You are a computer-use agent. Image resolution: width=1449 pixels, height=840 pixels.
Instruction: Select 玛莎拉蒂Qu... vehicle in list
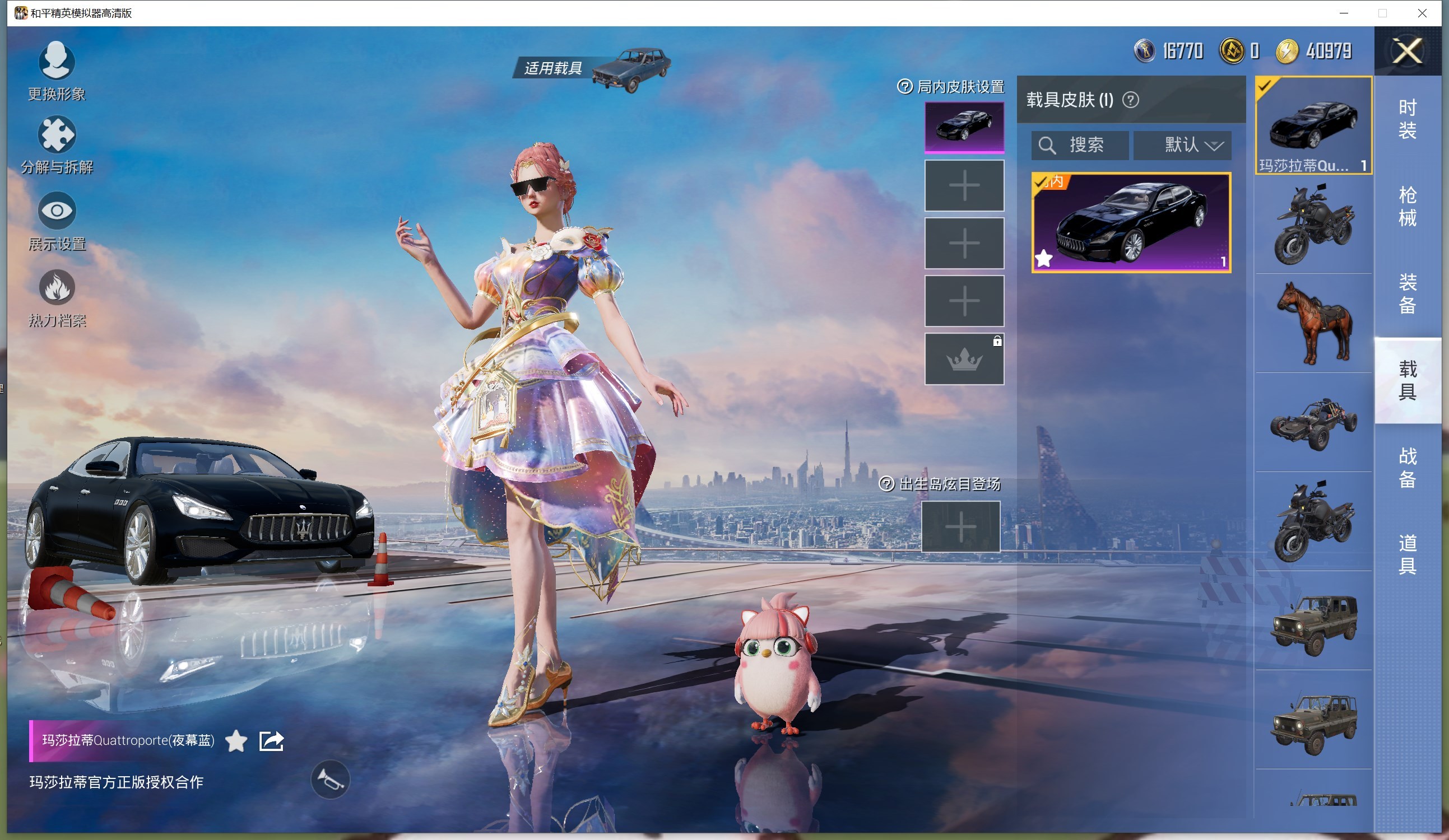click(1314, 125)
